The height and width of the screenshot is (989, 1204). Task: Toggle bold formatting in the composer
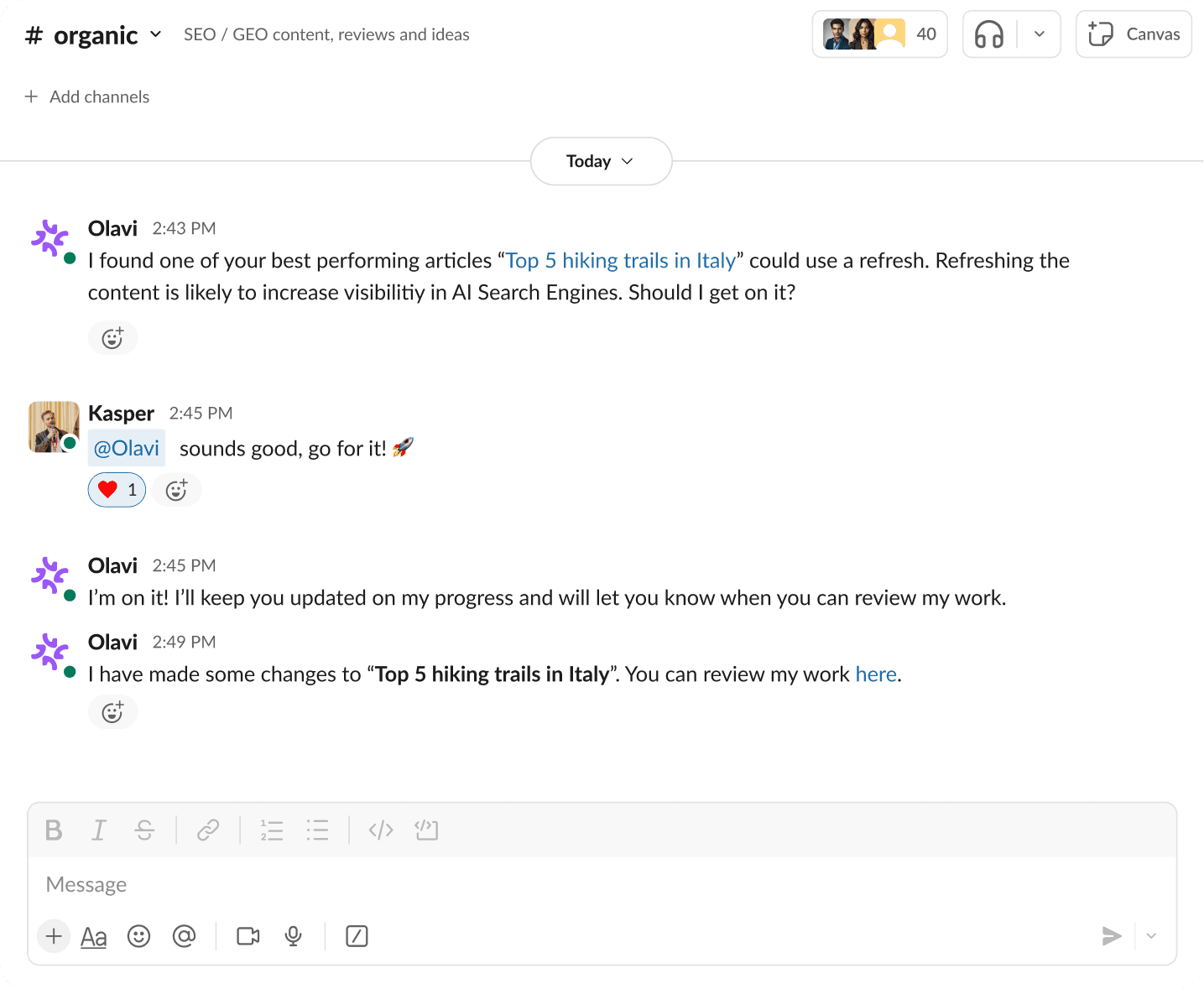(53, 830)
